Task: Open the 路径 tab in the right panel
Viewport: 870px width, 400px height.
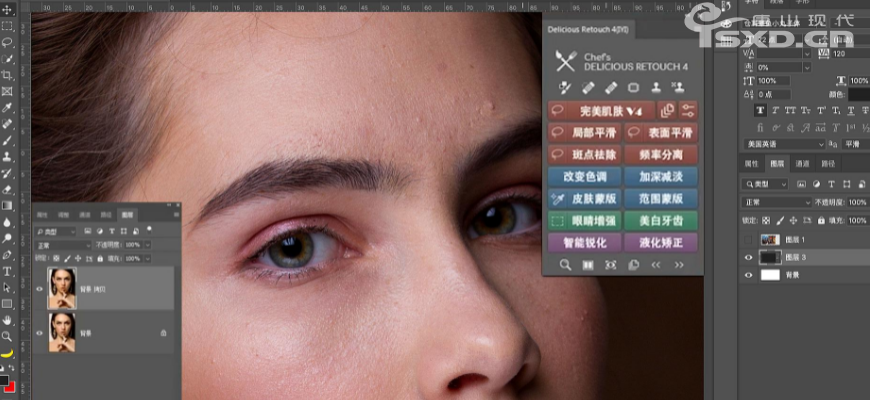Action: point(828,164)
